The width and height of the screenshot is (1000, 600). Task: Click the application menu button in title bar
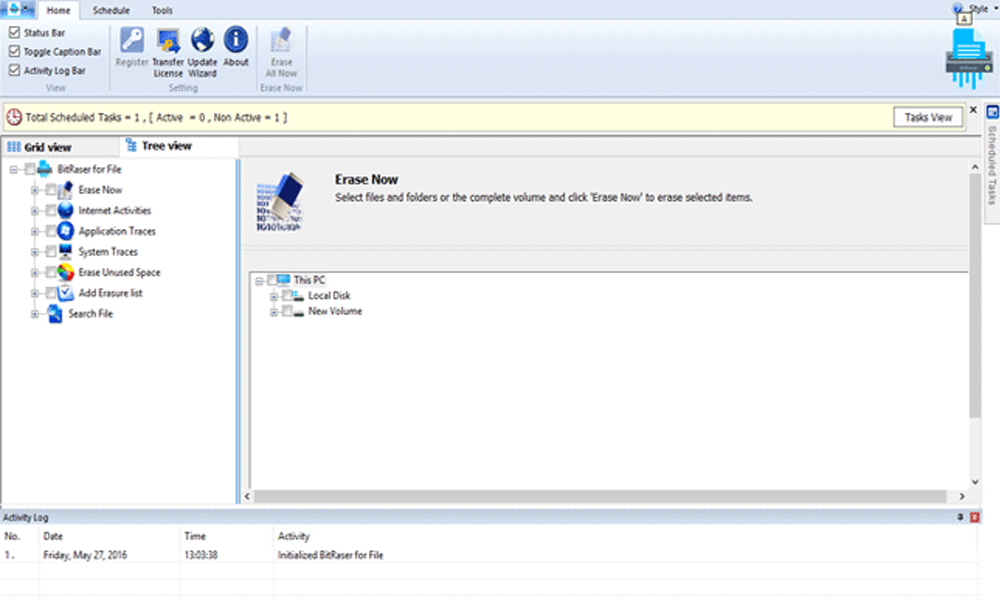tap(18, 9)
